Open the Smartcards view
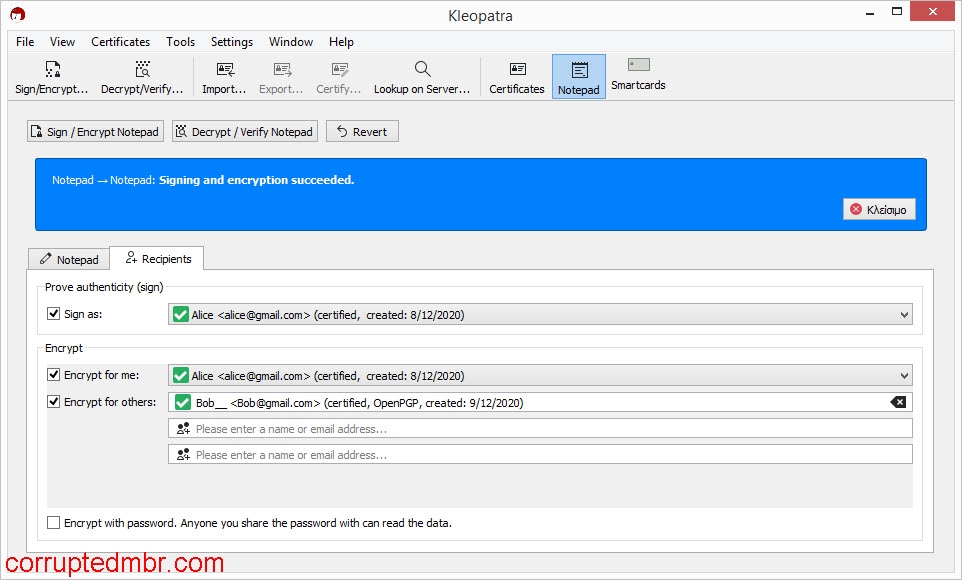The height and width of the screenshot is (580, 962). (x=637, y=75)
